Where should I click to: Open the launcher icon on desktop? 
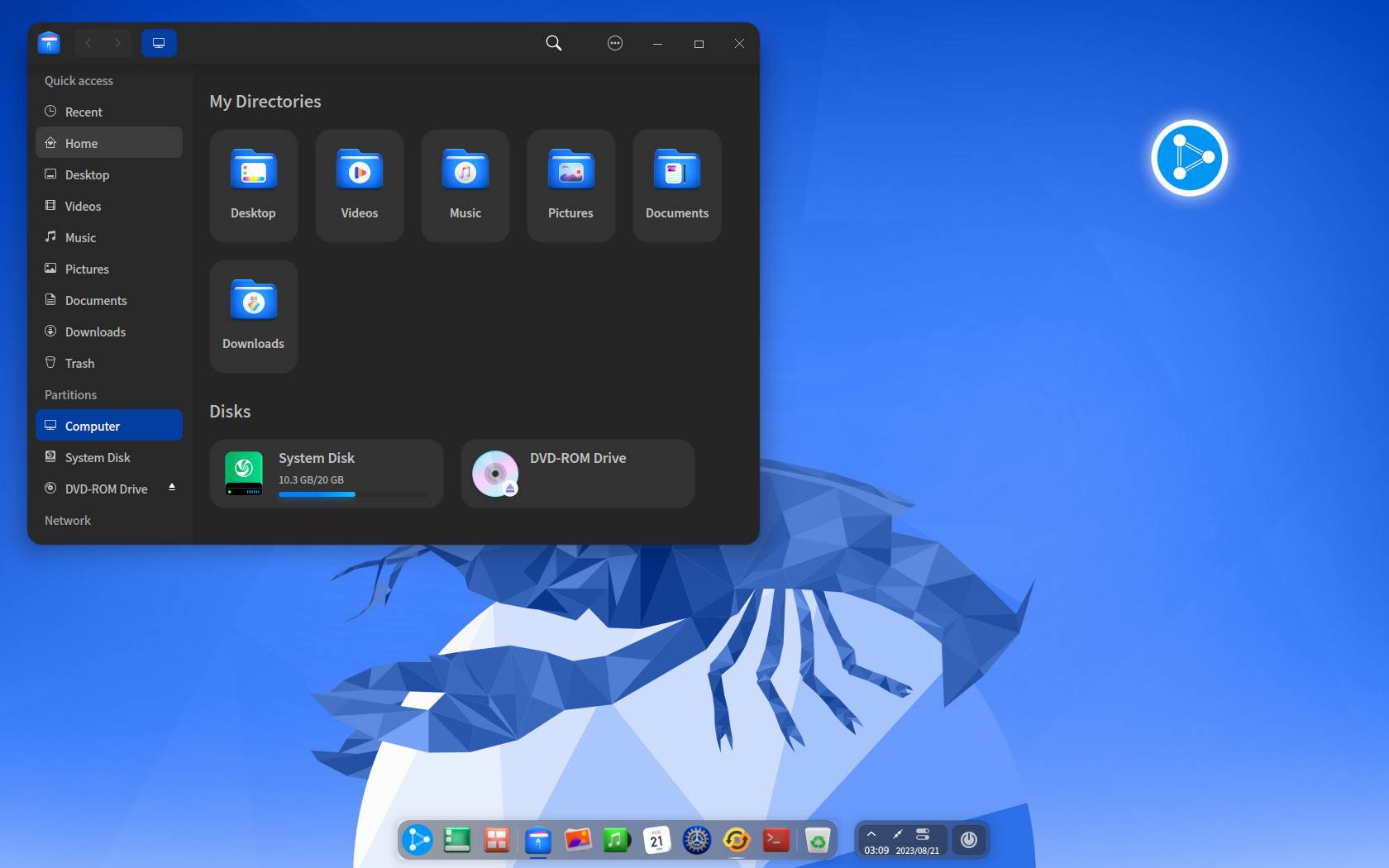pyautogui.click(x=1189, y=158)
